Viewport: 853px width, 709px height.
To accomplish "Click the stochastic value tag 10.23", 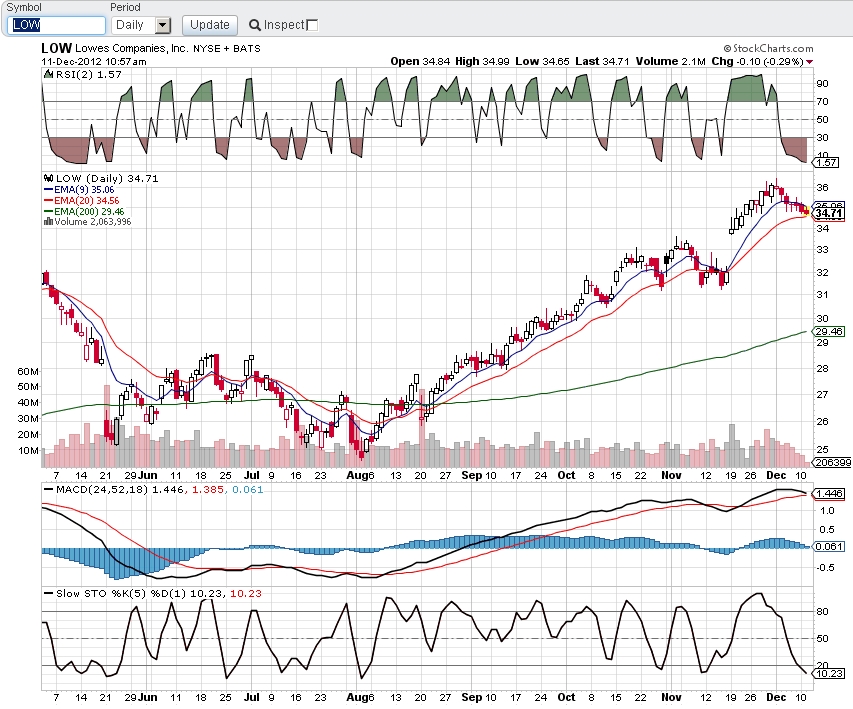I will [x=828, y=674].
